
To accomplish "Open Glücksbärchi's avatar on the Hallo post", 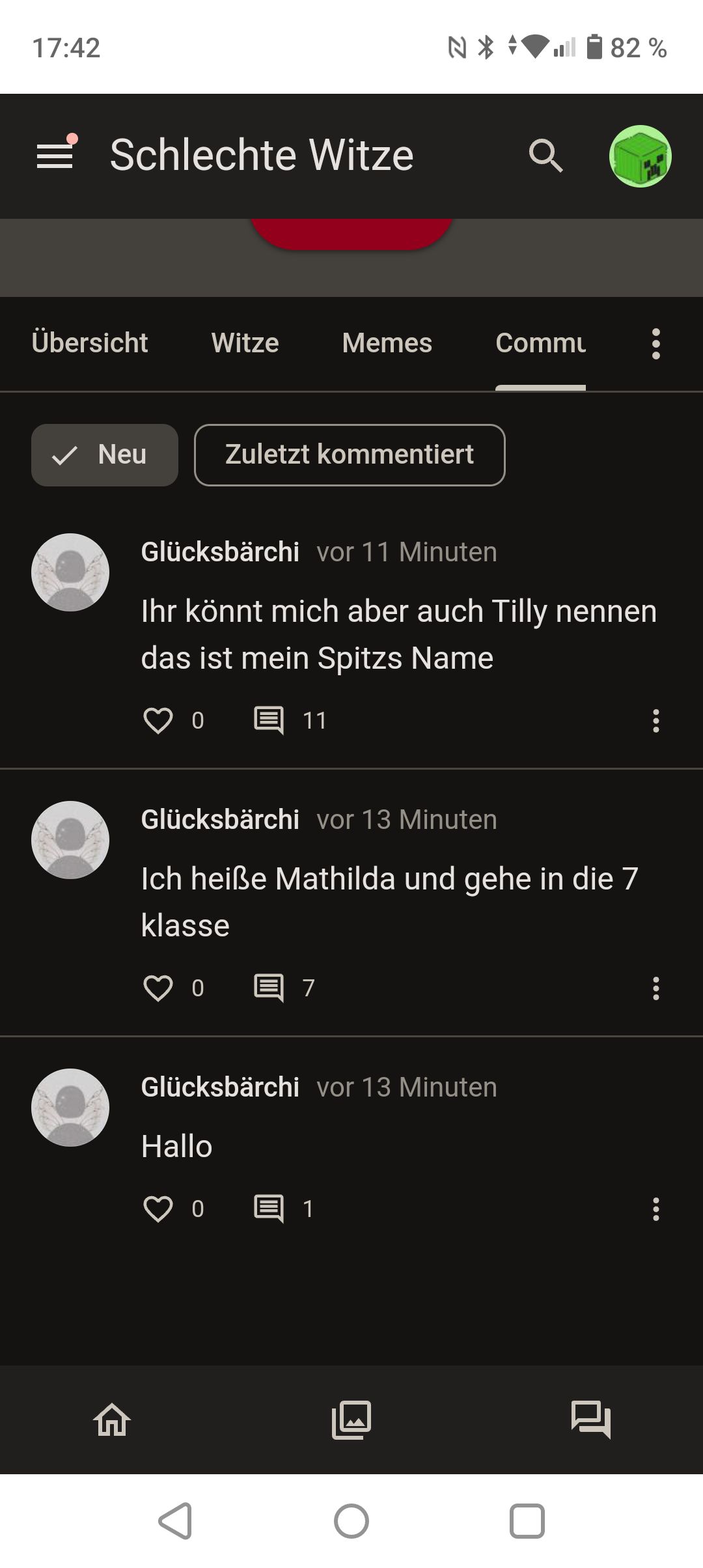I will click(70, 1107).
